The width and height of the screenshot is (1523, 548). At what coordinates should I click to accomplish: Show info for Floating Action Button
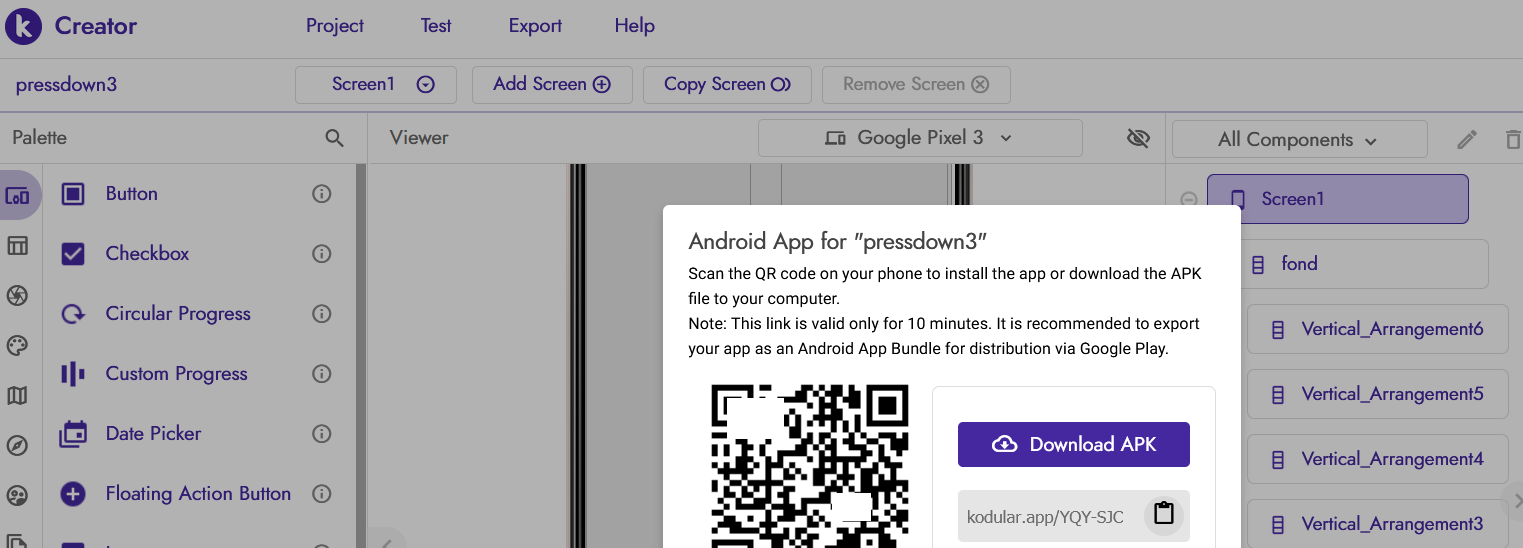(x=322, y=494)
